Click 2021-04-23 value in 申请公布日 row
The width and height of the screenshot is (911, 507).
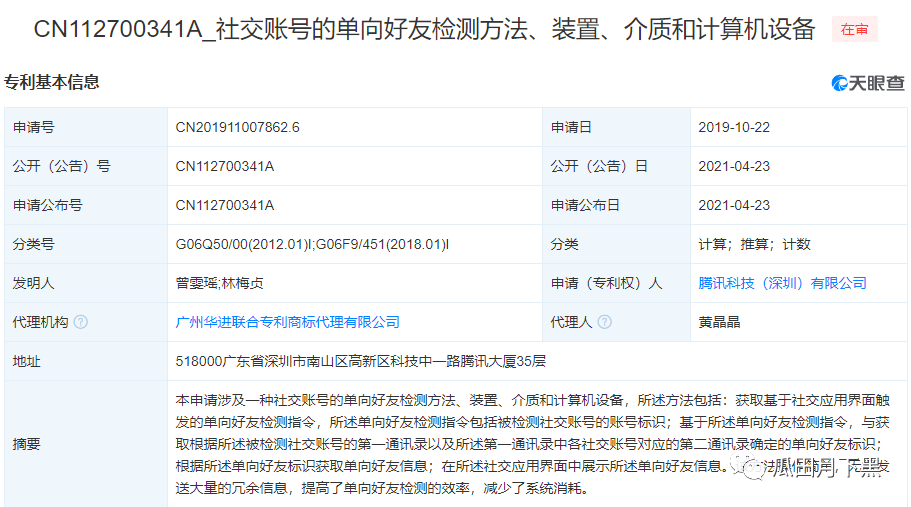pos(734,205)
